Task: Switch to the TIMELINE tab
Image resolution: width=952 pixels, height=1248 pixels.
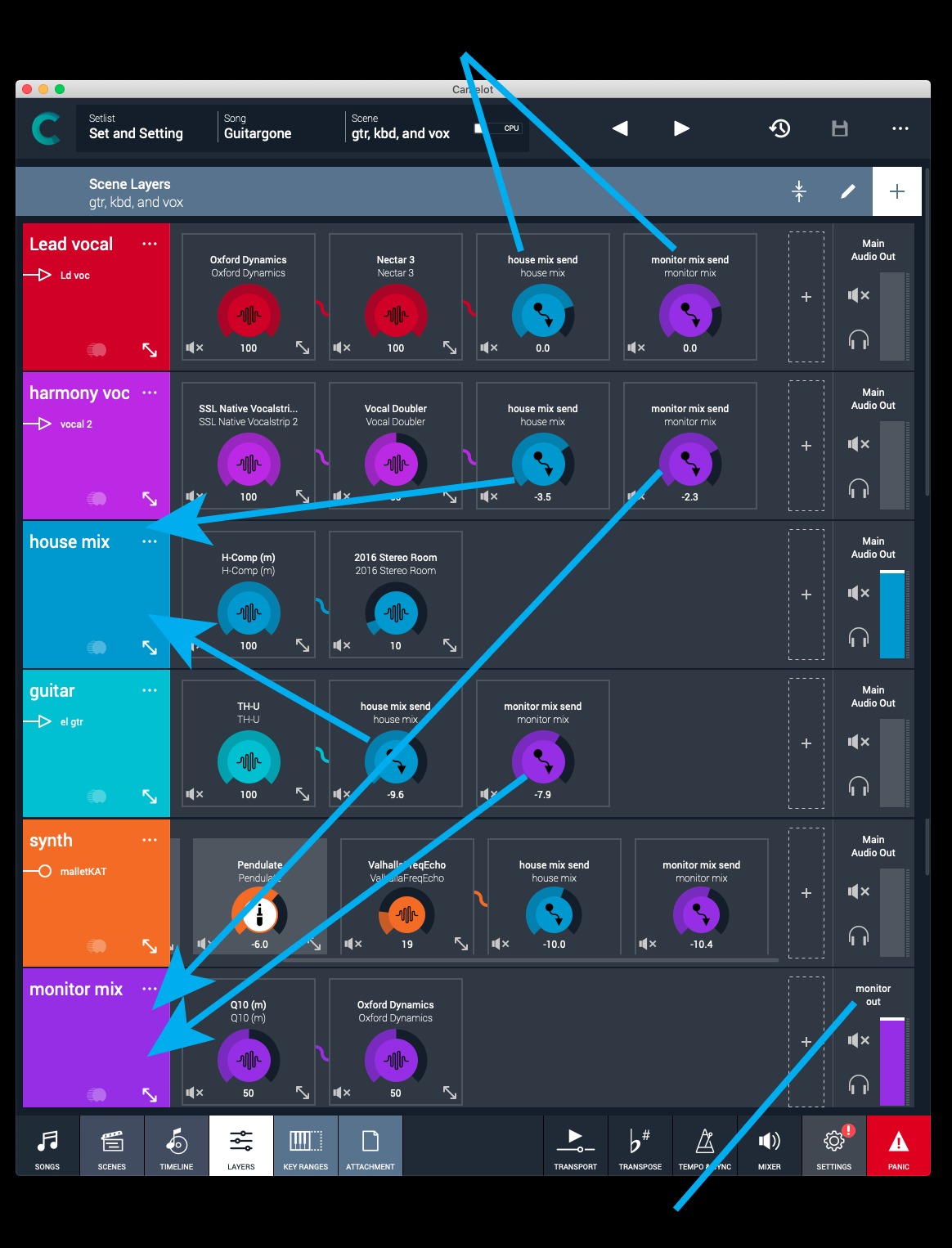Action: point(176,1145)
